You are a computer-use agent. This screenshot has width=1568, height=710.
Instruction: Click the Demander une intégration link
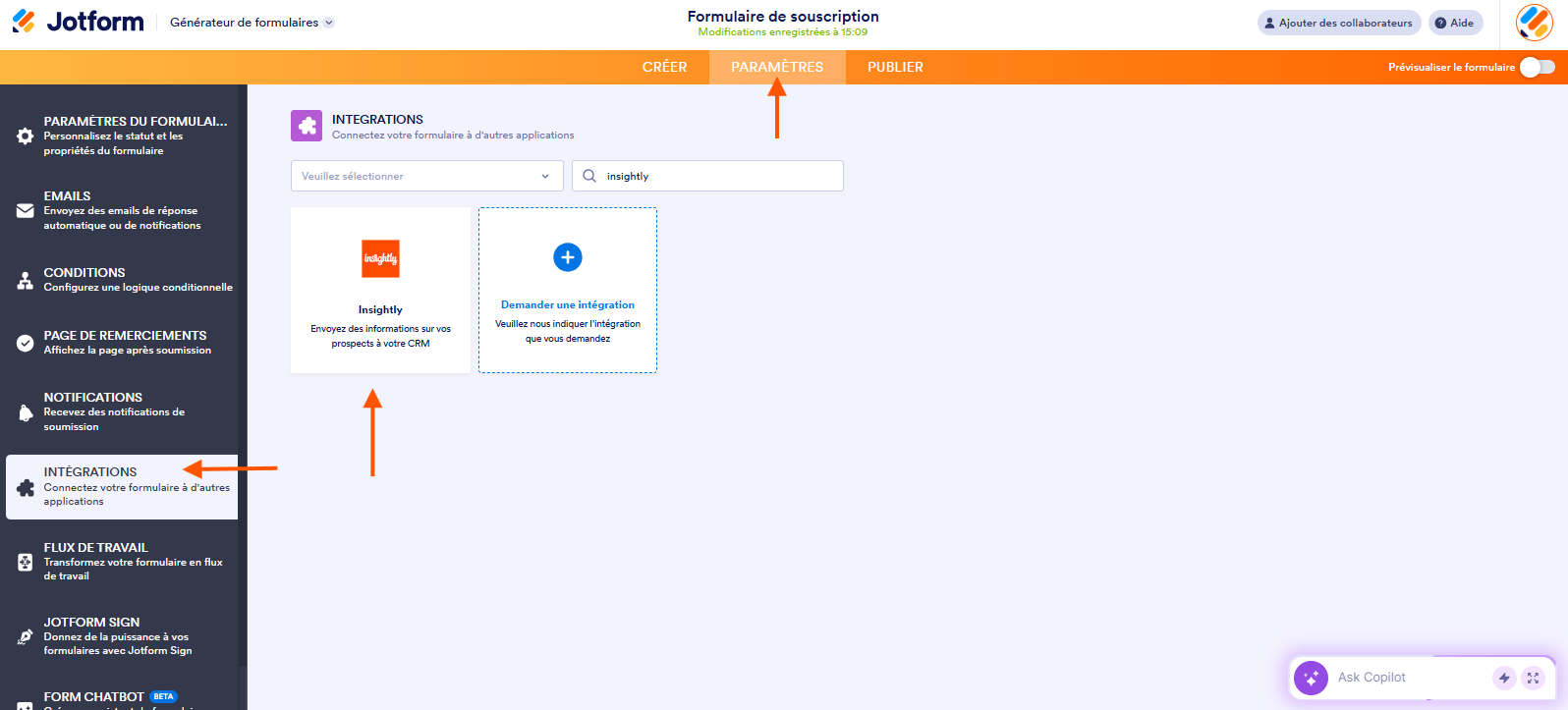coord(568,304)
